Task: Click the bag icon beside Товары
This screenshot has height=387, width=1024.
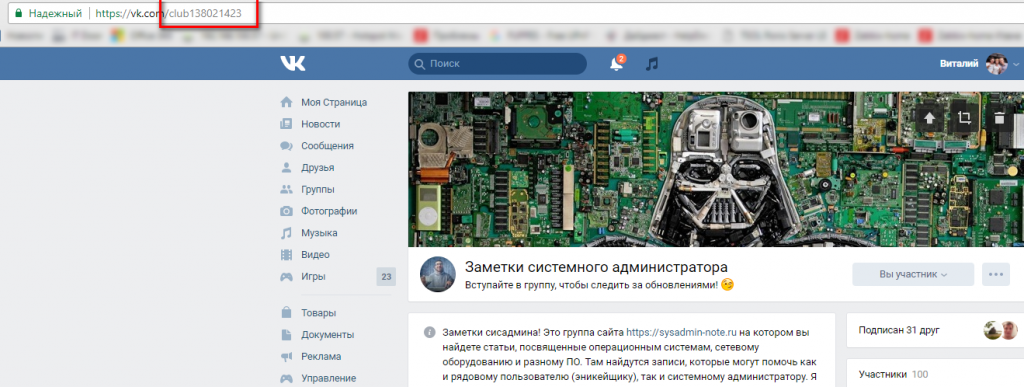Action: click(286, 313)
